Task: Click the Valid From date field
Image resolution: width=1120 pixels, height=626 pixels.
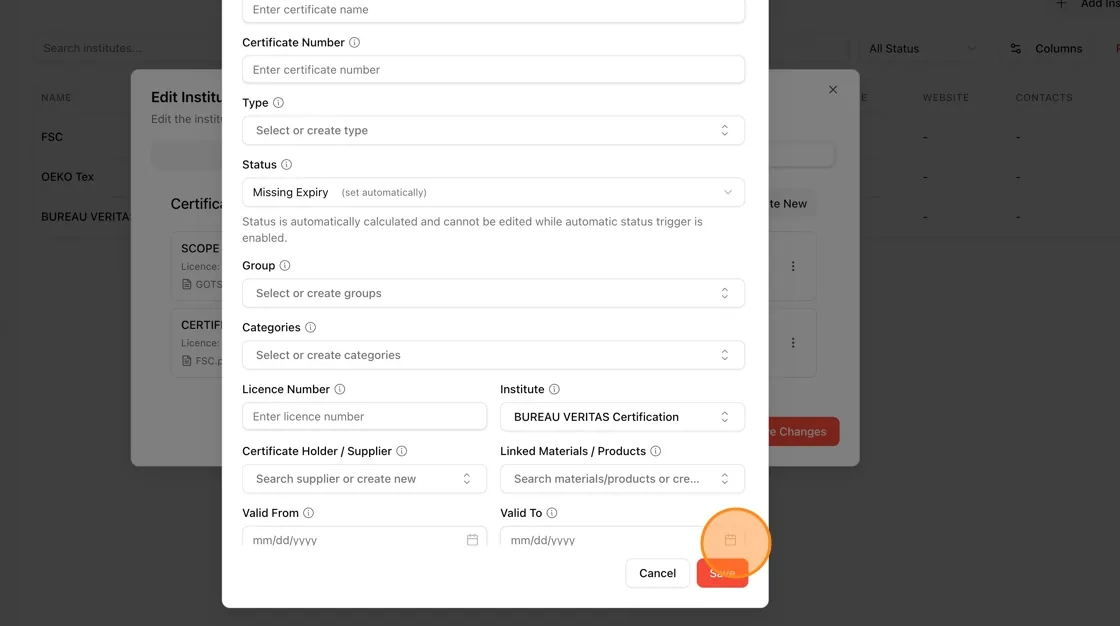Action: (364, 537)
